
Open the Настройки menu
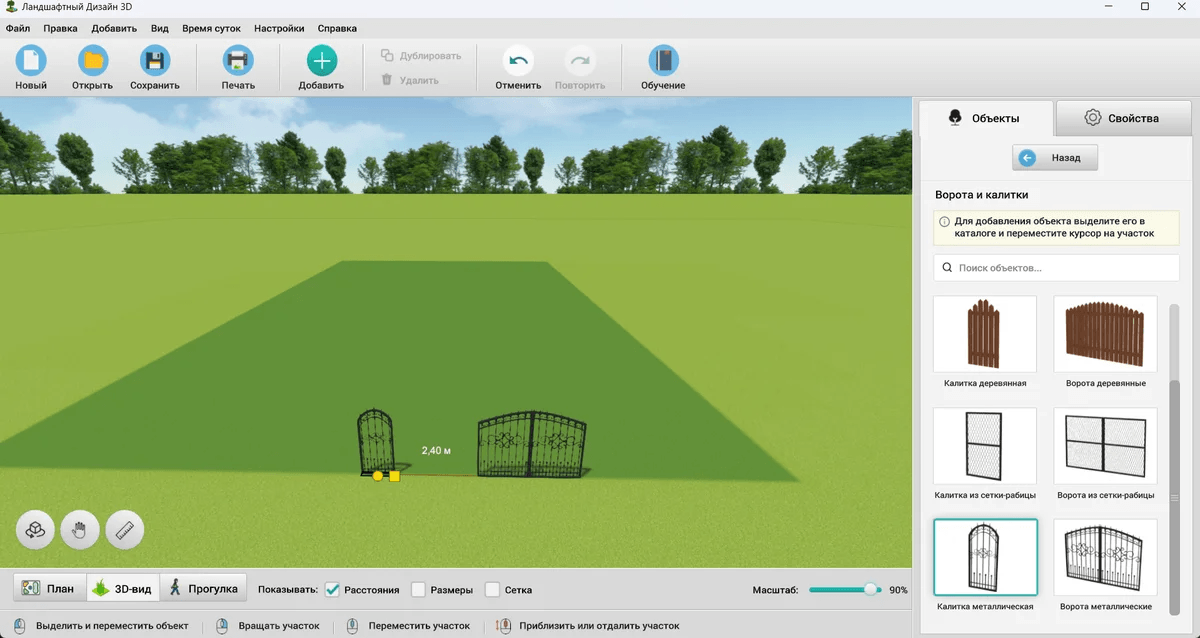pos(279,29)
